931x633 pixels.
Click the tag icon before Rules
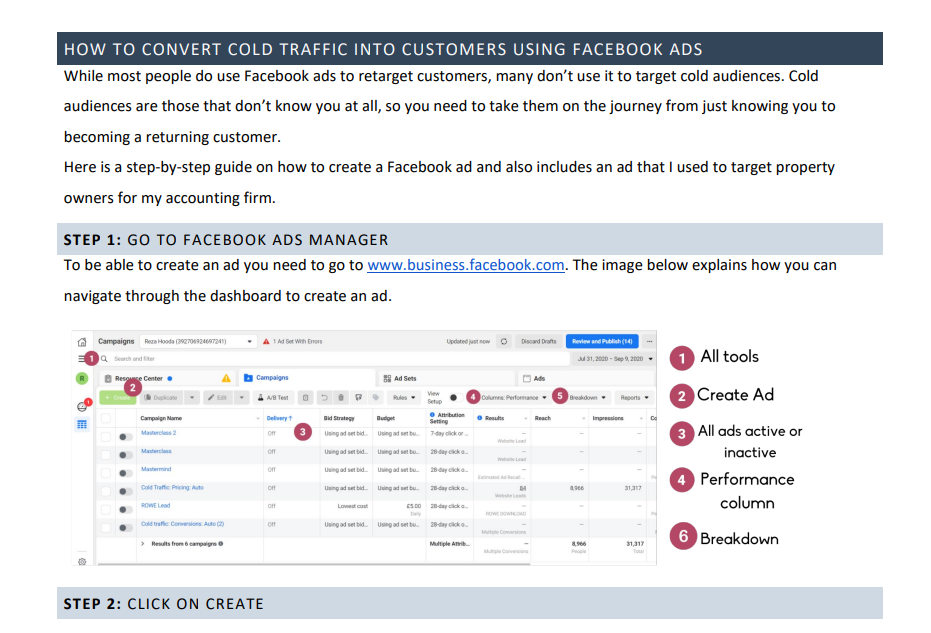pos(375,398)
